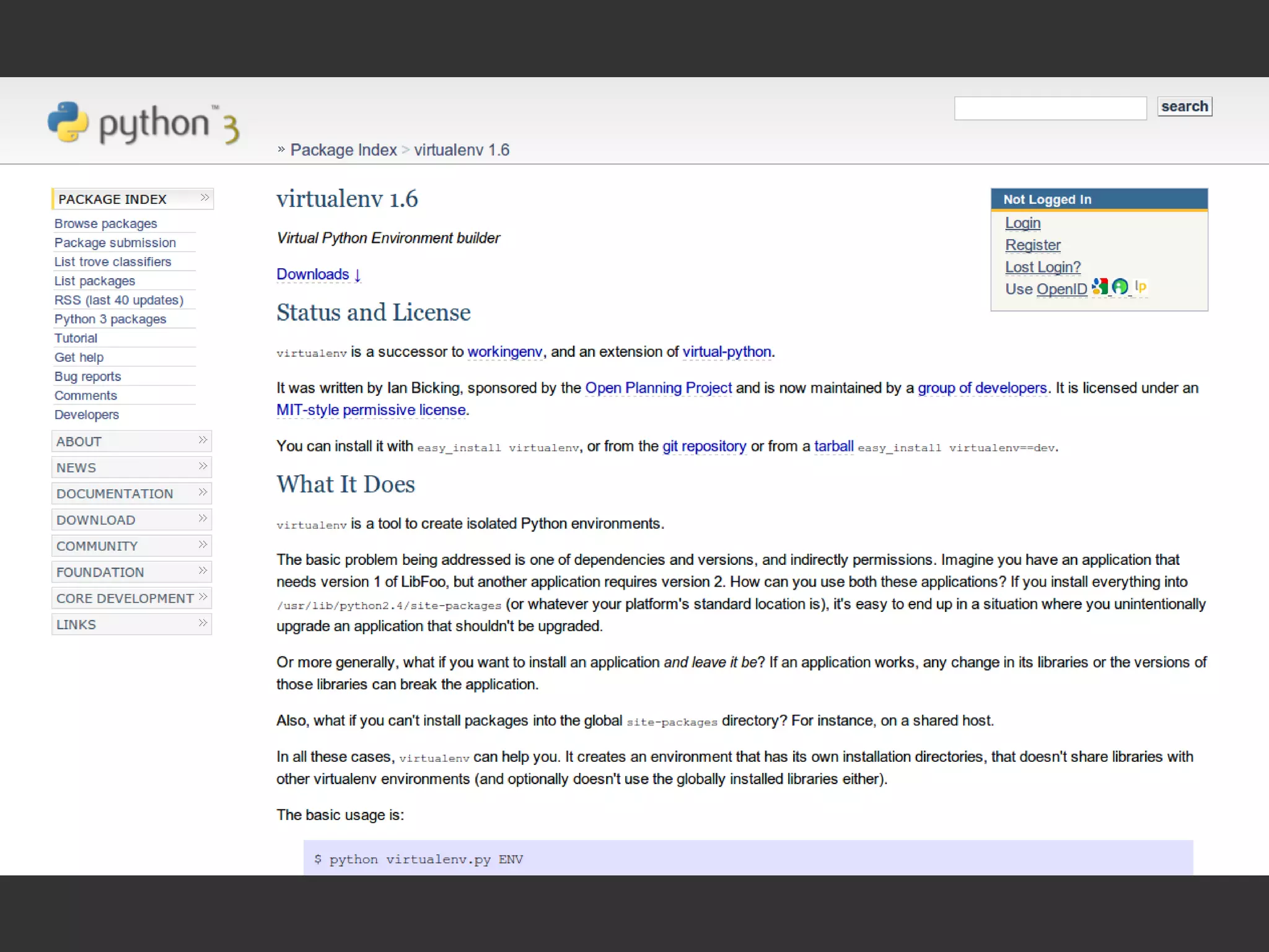Click the search text field
The height and width of the screenshot is (952, 1269).
coord(1050,108)
